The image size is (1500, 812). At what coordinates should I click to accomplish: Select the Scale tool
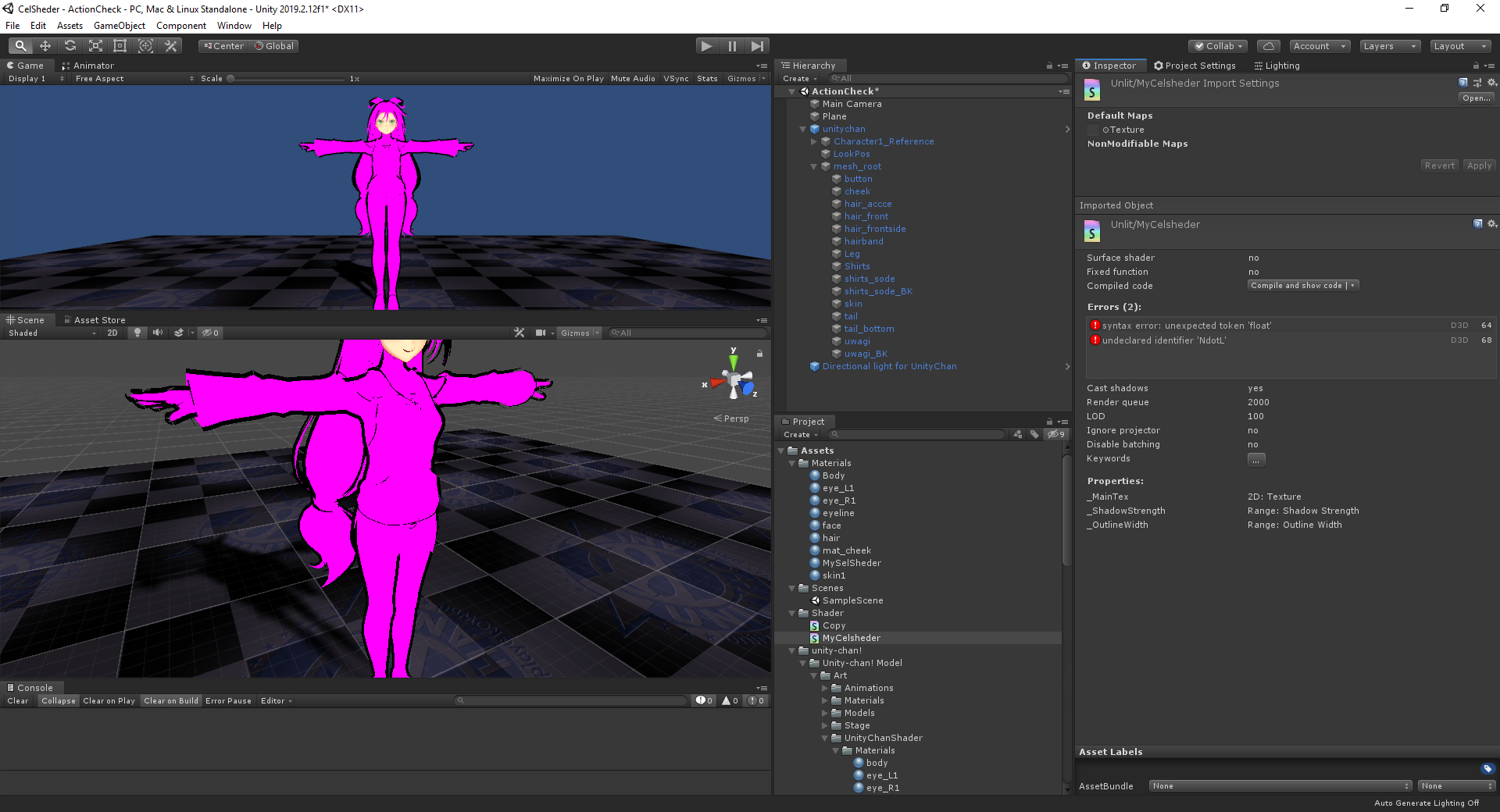pyautogui.click(x=95, y=46)
